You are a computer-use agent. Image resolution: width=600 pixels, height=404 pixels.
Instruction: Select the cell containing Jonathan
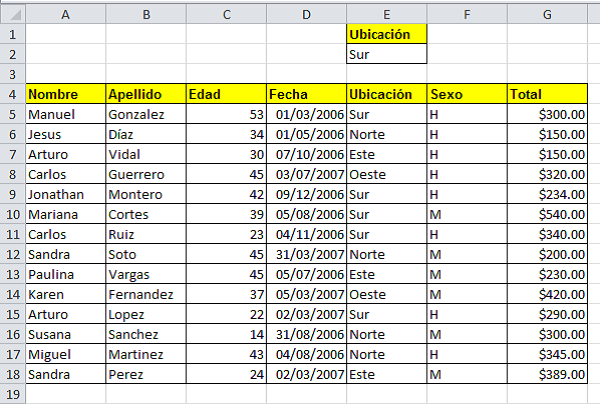[x=65, y=194]
